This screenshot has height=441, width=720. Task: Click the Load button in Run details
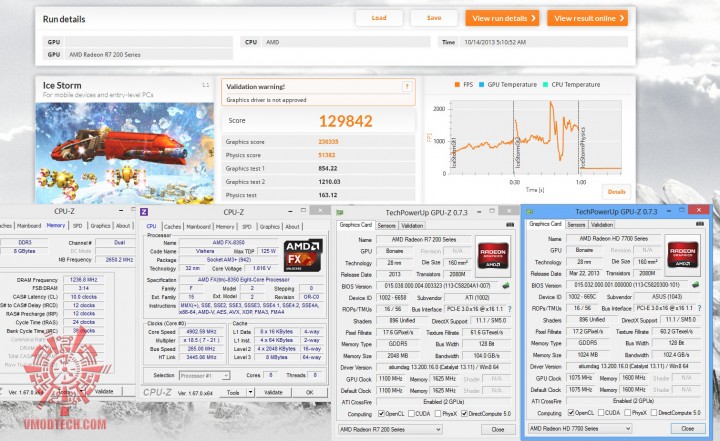pyautogui.click(x=379, y=18)
